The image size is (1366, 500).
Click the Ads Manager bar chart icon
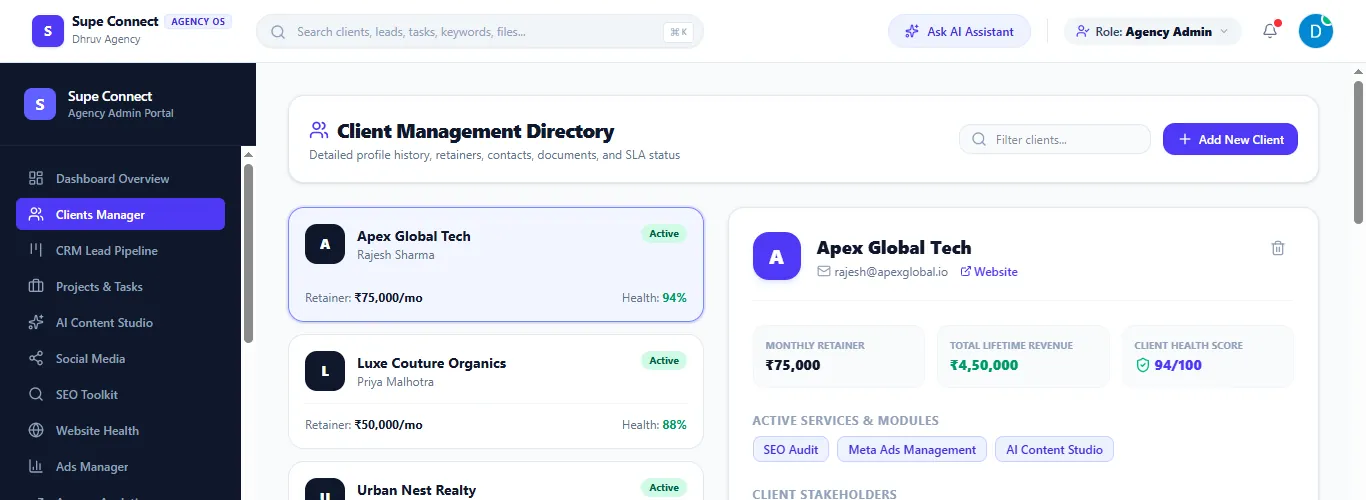tap(36, 467)
